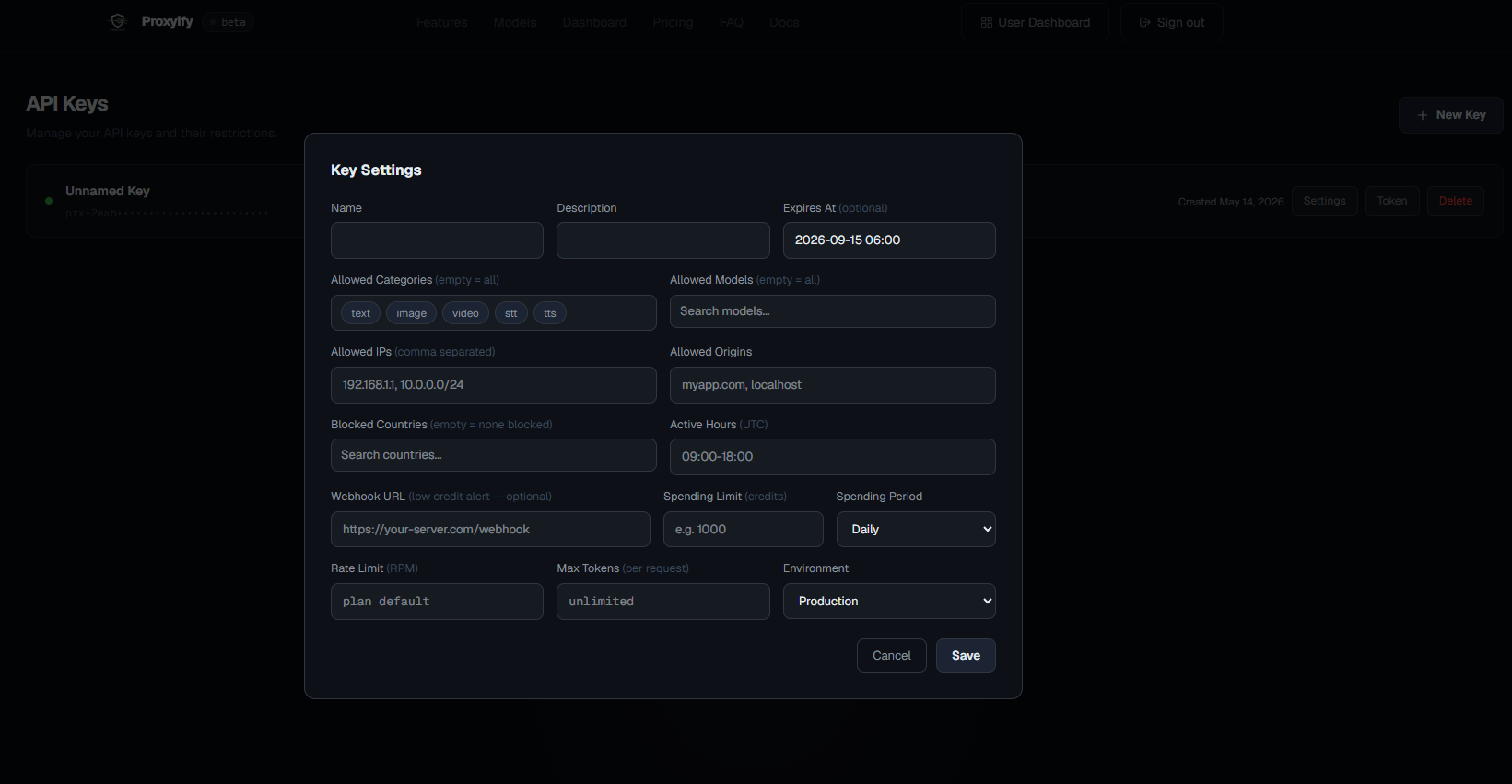Click the Expires At date field
The width and height of the screenshot is (1512, 784).
coord(889,240)
